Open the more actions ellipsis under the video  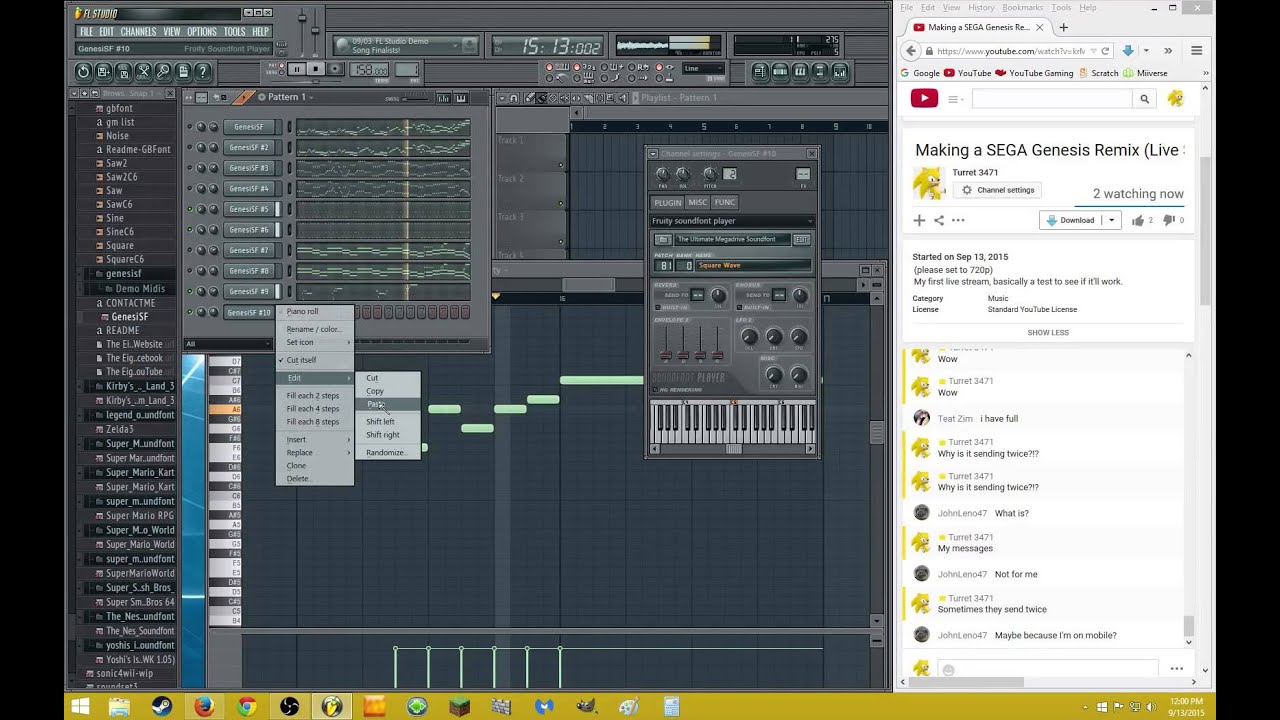958,220
